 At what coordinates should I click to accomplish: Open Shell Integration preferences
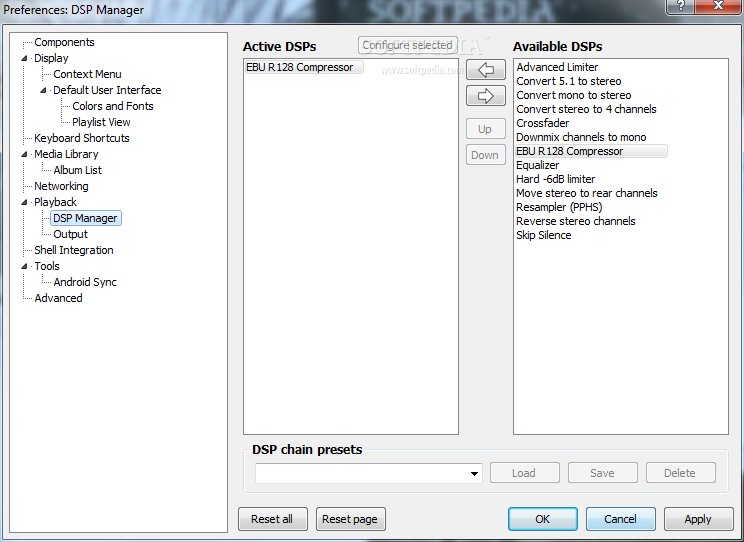pyautogui.click(x=74, y=250)
